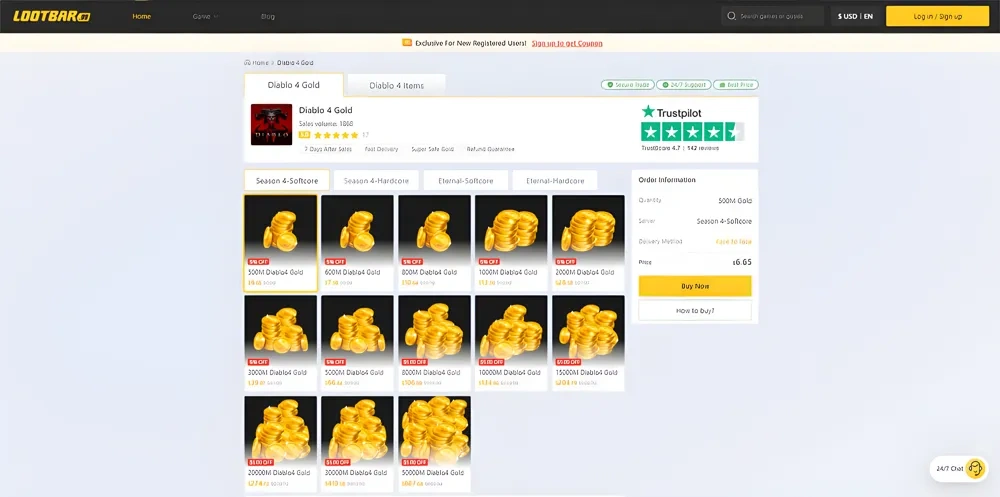Click the Log in / Sign up button
The height and width of the screenshot is (497, 1000).
point(938,17)
